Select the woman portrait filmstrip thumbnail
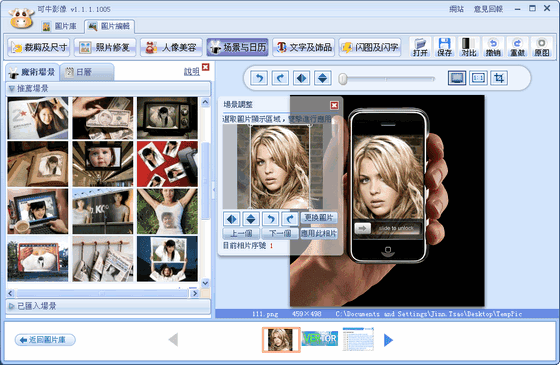The width and height of the screenshot is (560, 365). [281, 340]
